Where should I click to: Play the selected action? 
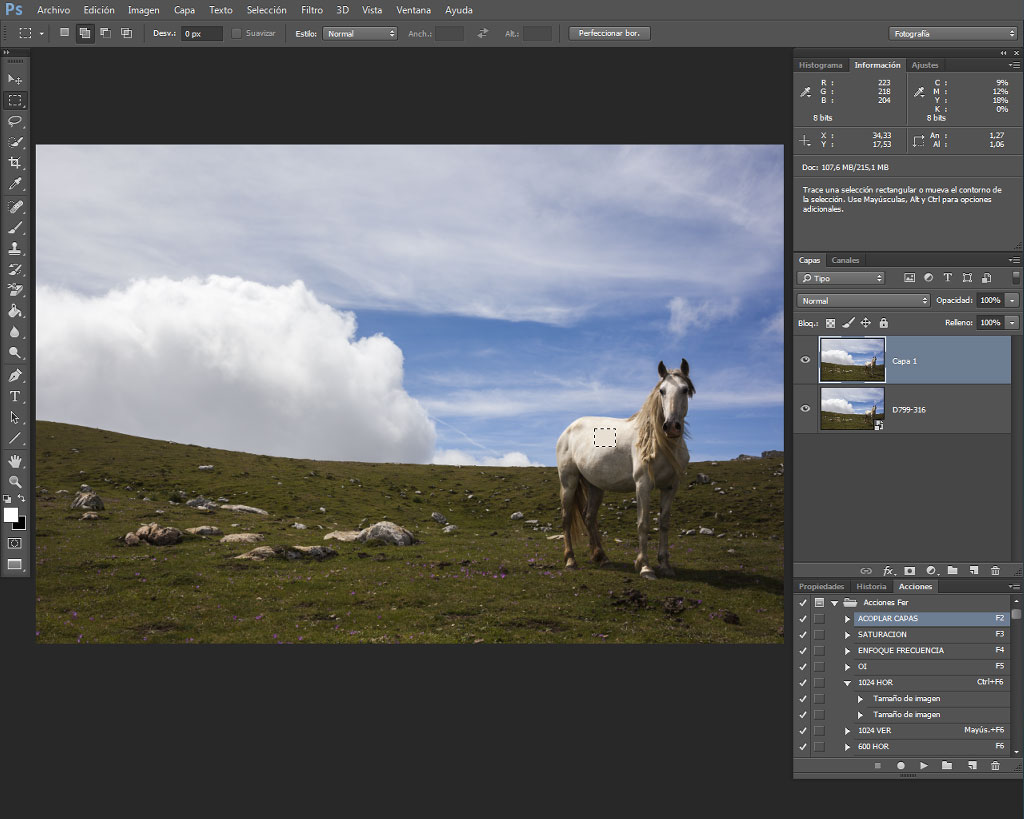coord(923,765)
